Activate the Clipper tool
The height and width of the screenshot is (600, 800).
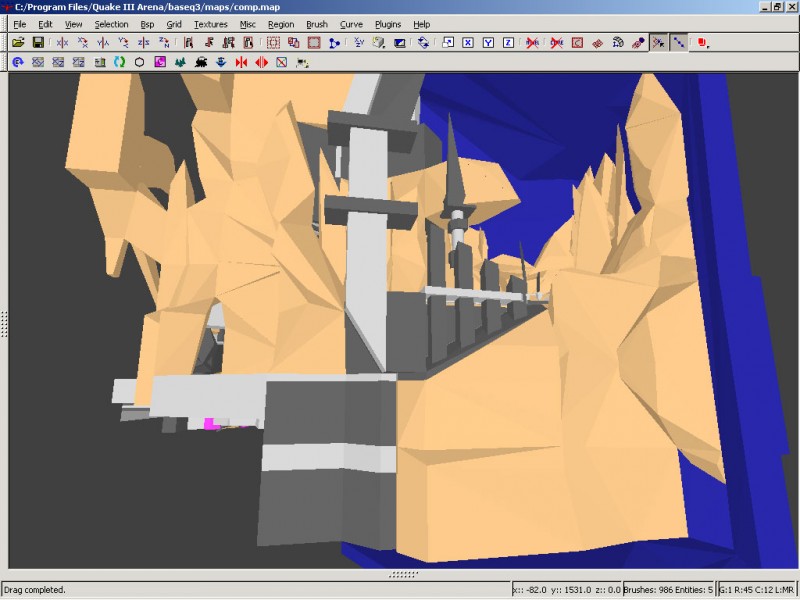point(334,43)
